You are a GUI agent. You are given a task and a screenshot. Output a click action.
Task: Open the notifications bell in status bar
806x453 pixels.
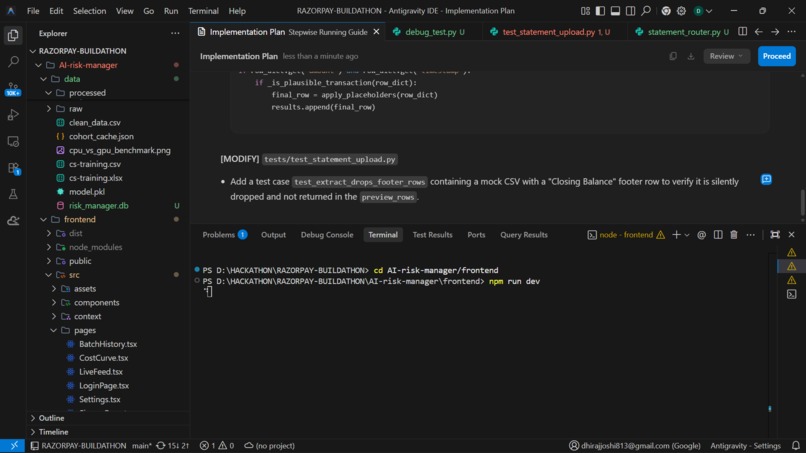[796, 446]
